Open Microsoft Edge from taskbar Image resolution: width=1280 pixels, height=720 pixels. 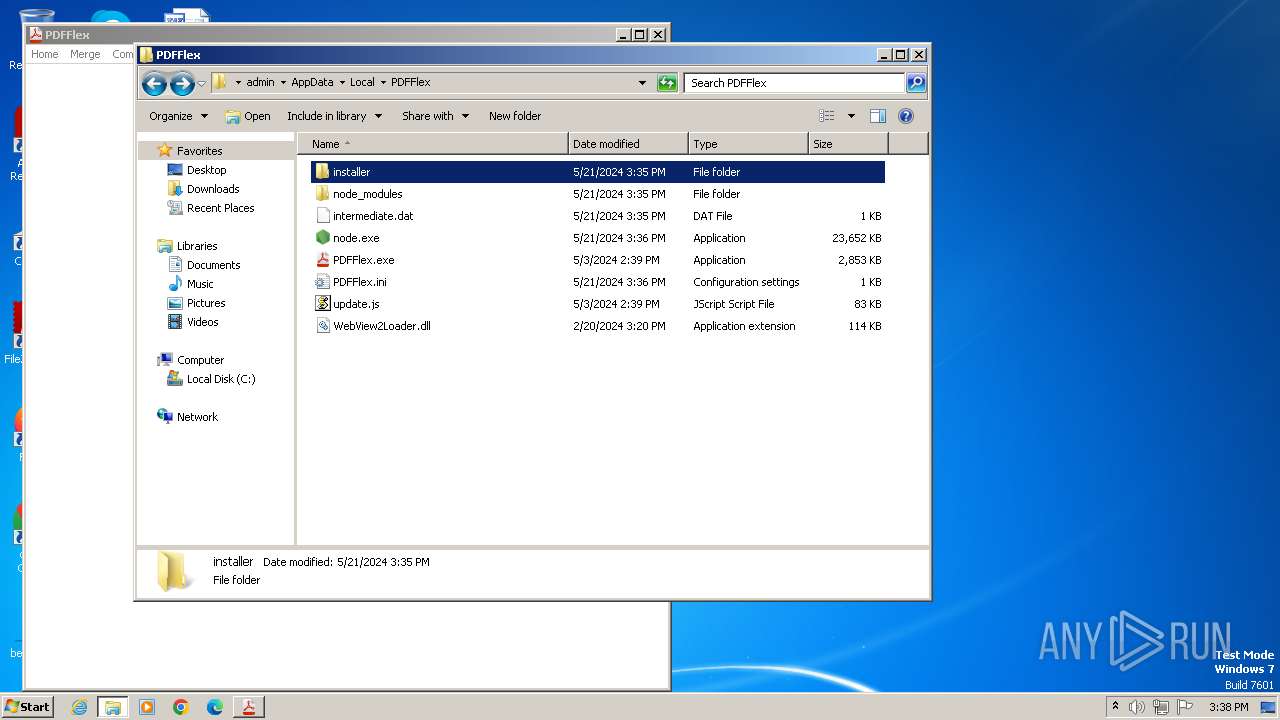(215, 707)
